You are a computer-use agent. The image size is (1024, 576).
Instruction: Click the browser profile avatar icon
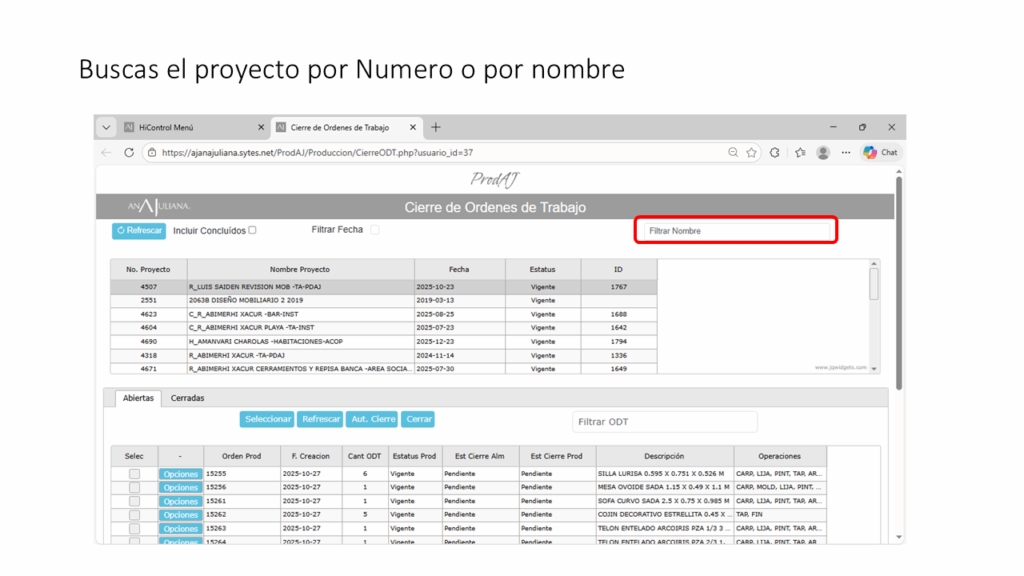coord(823,153)
